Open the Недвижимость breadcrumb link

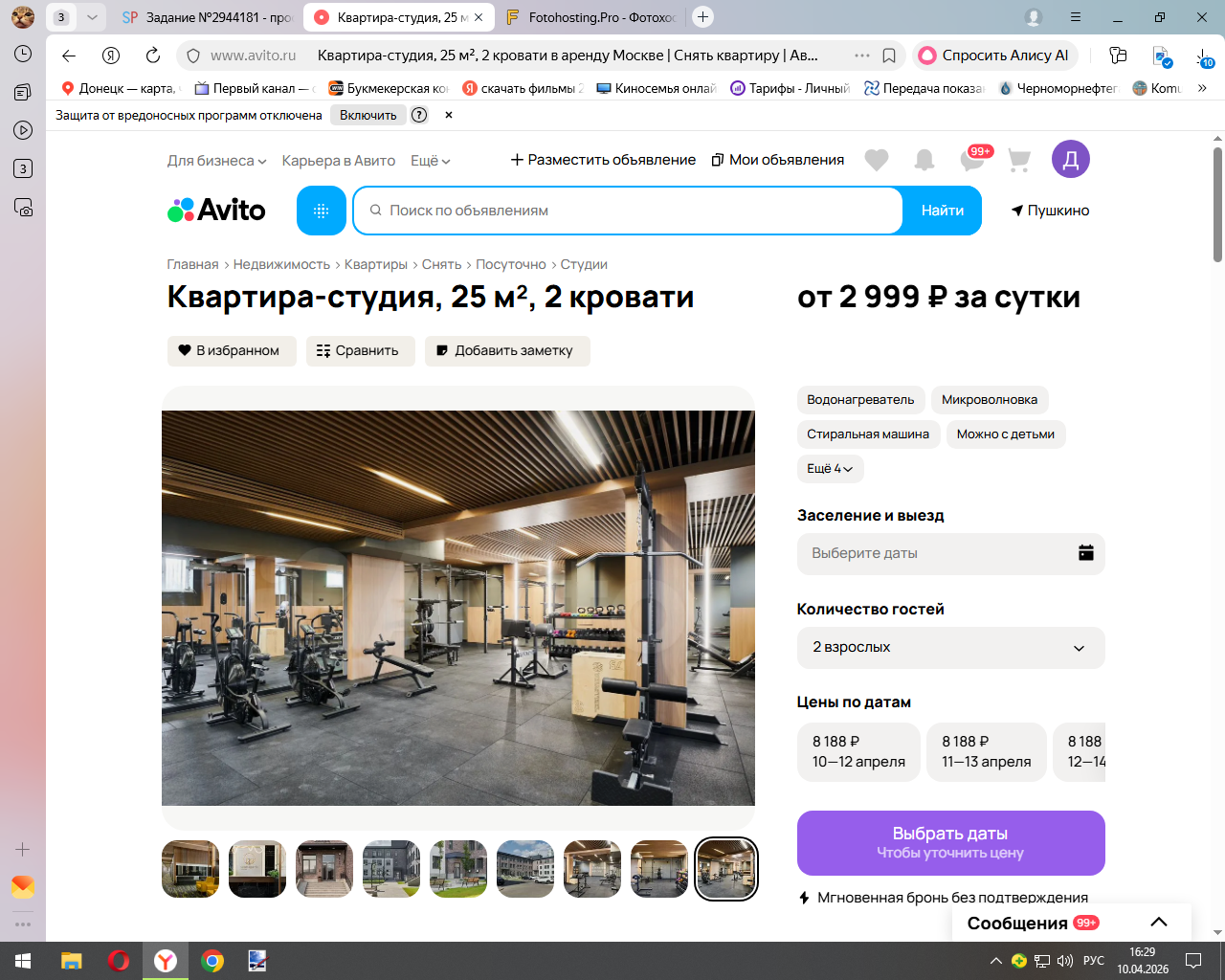click(x=281, y=264)
